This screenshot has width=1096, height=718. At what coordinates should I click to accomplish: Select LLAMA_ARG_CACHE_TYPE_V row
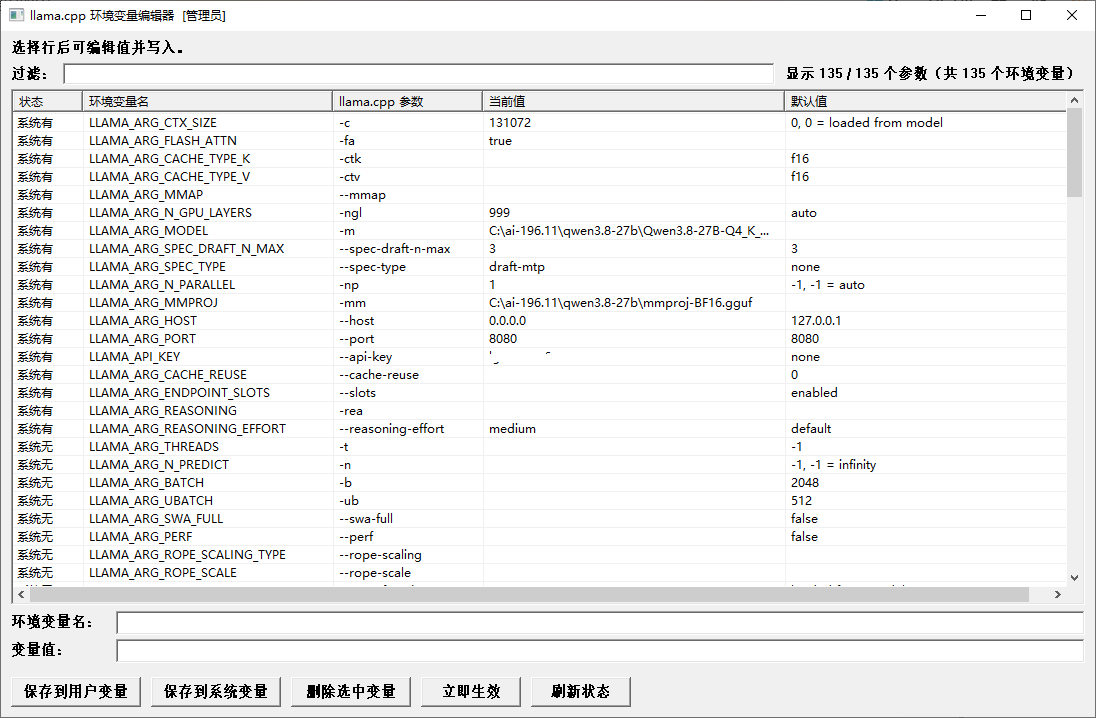540,177
